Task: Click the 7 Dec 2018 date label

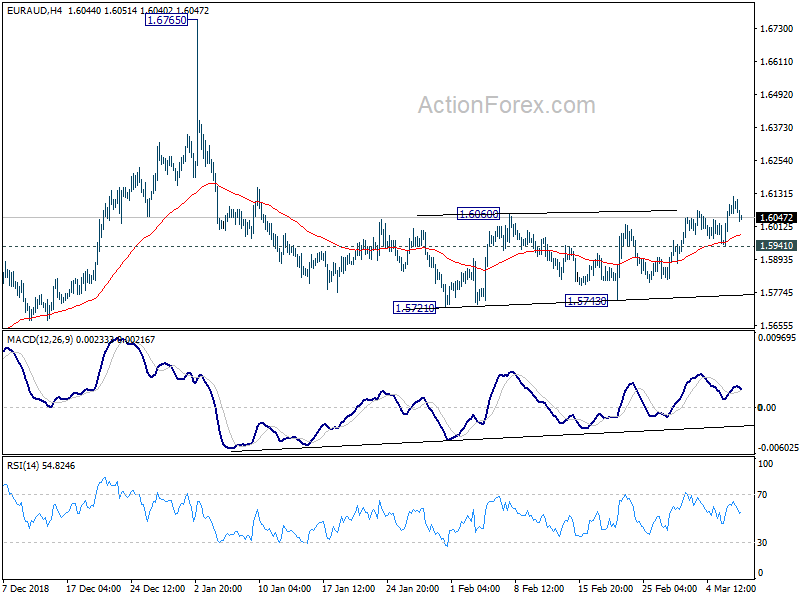Action: point(26,589)
